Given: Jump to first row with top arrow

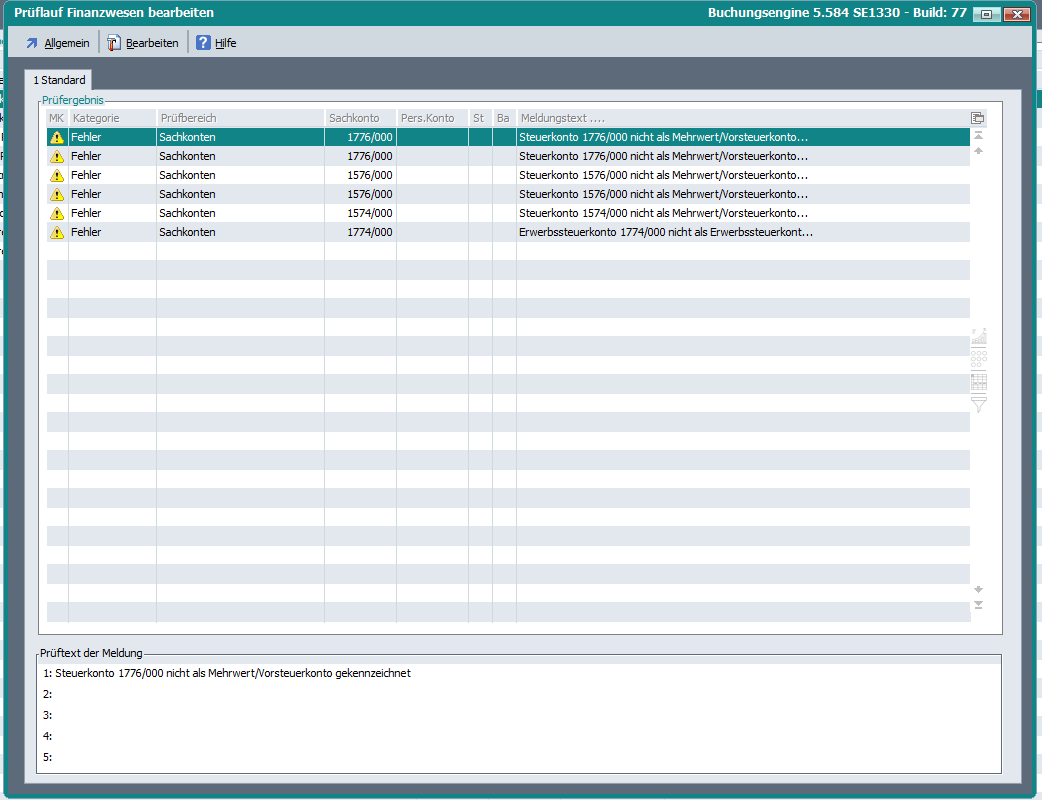Looking at the screenshot, I should tap(978, 135).
